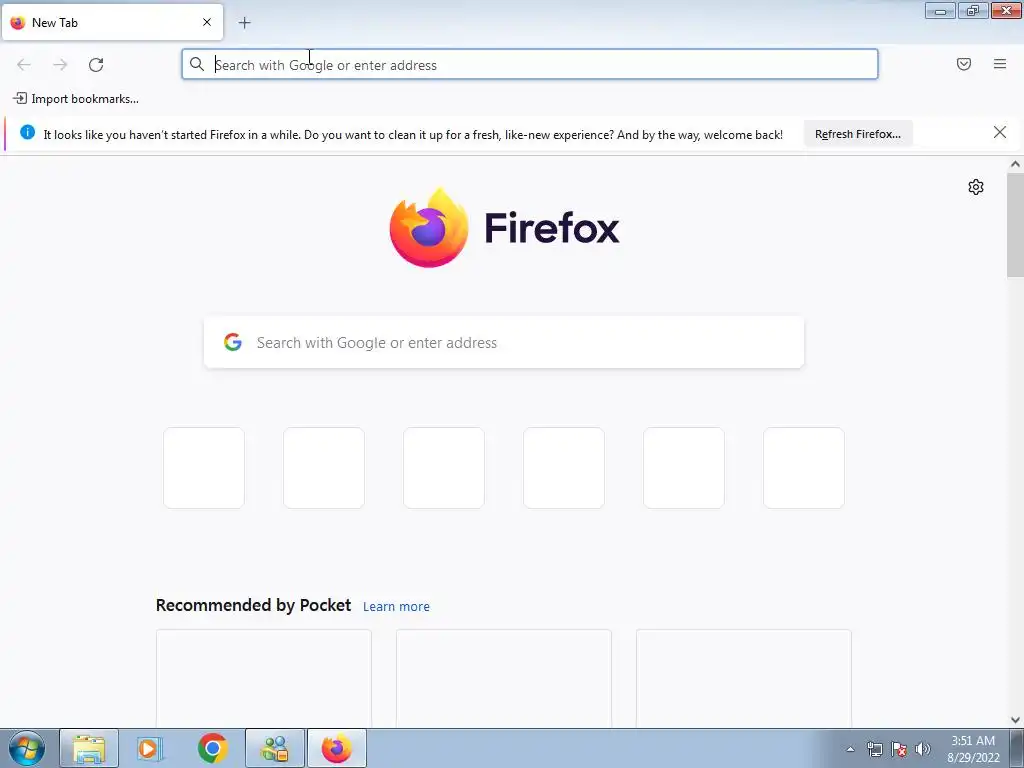
Task: Open Google Chrome from the taskbar
Action: 213,748
